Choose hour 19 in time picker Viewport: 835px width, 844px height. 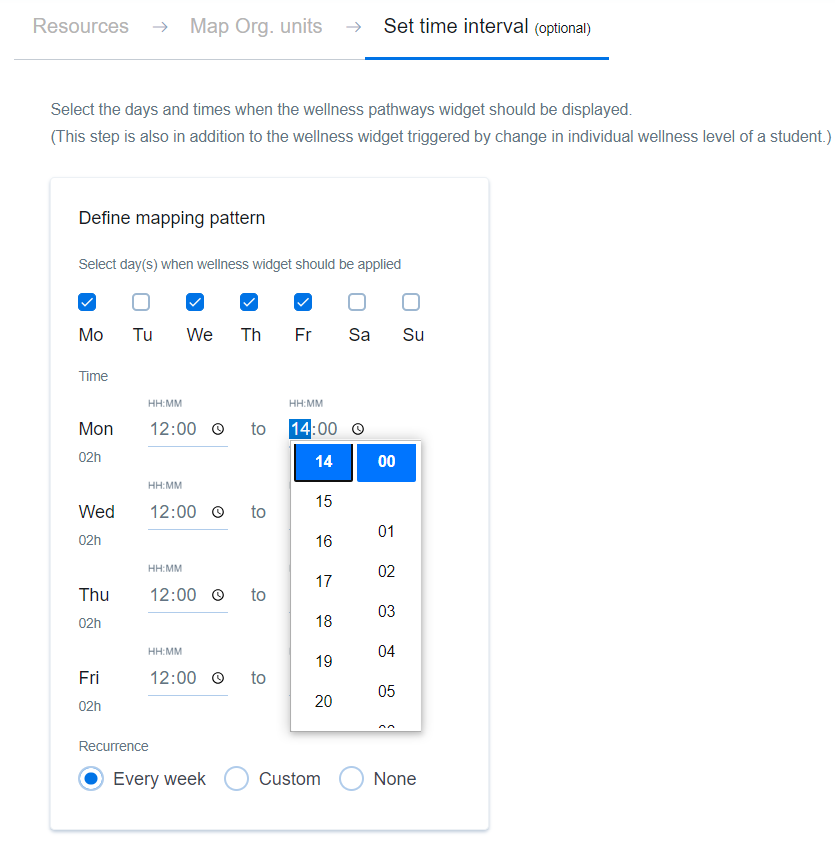click(324, 661)
